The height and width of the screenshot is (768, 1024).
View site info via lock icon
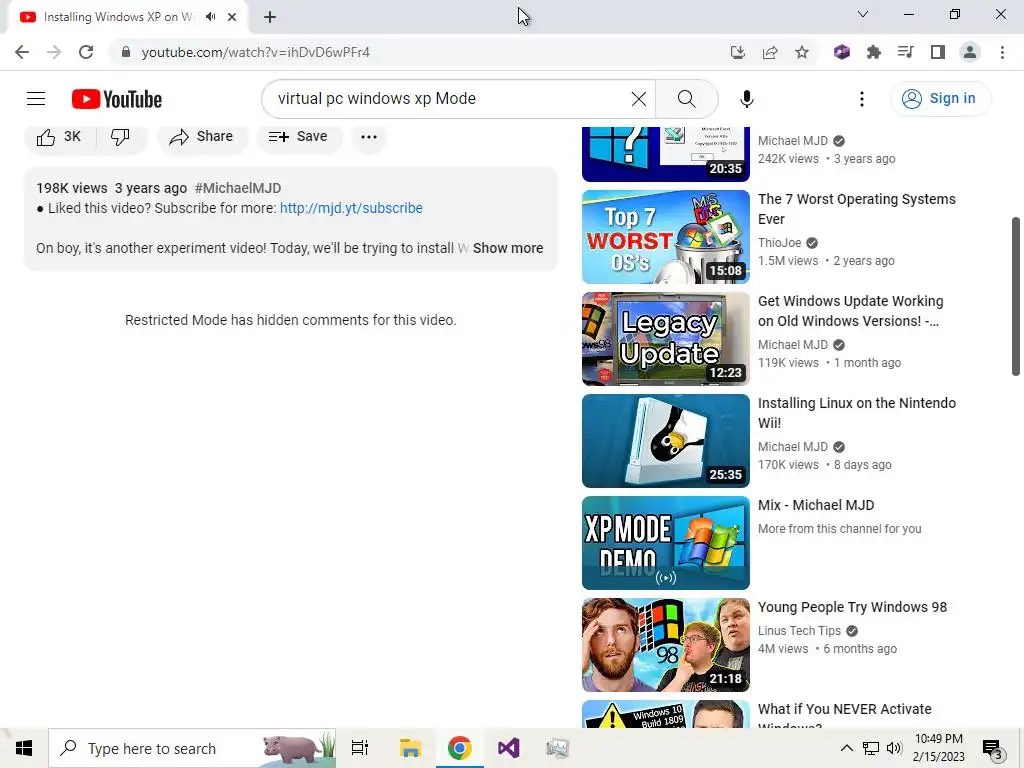pos(126,52)
